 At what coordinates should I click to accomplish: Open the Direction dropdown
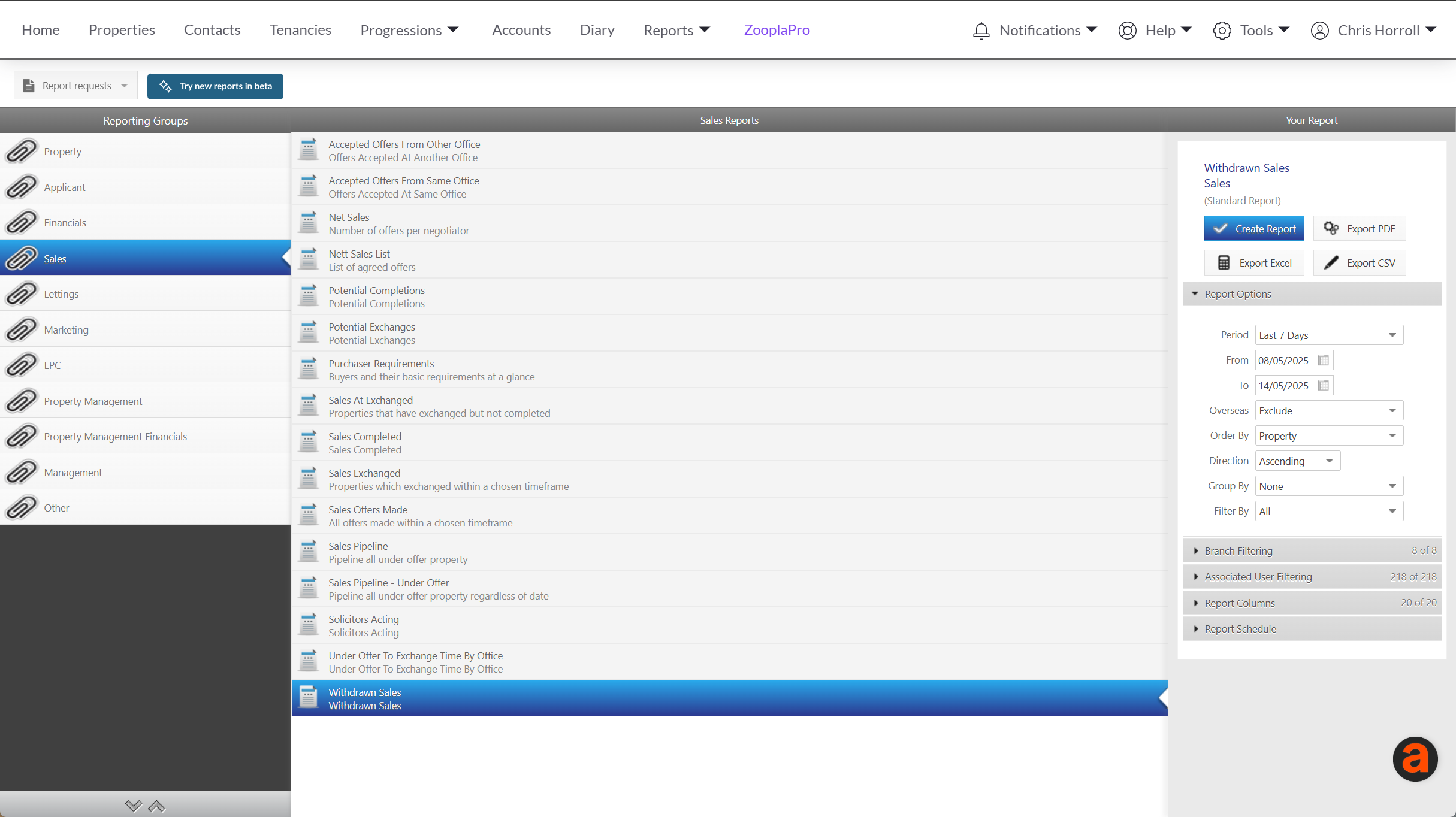[1297, 461]
